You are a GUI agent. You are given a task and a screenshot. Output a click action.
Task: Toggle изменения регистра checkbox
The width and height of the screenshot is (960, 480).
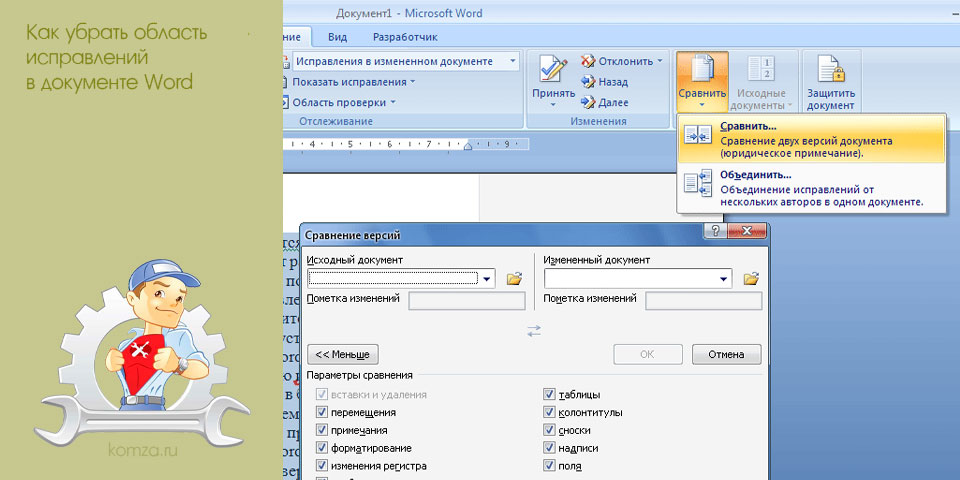322,465
